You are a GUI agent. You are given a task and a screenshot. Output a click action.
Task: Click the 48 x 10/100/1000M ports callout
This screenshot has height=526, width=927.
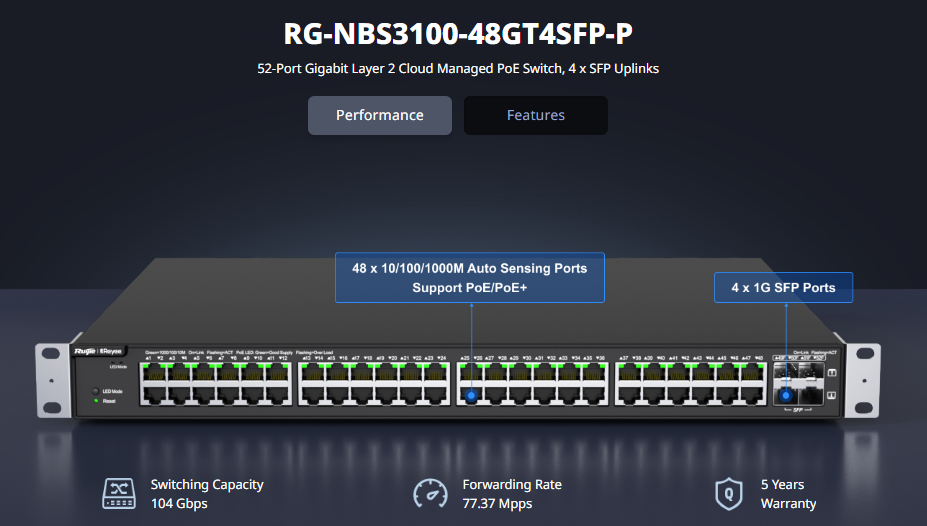point(469,278)
